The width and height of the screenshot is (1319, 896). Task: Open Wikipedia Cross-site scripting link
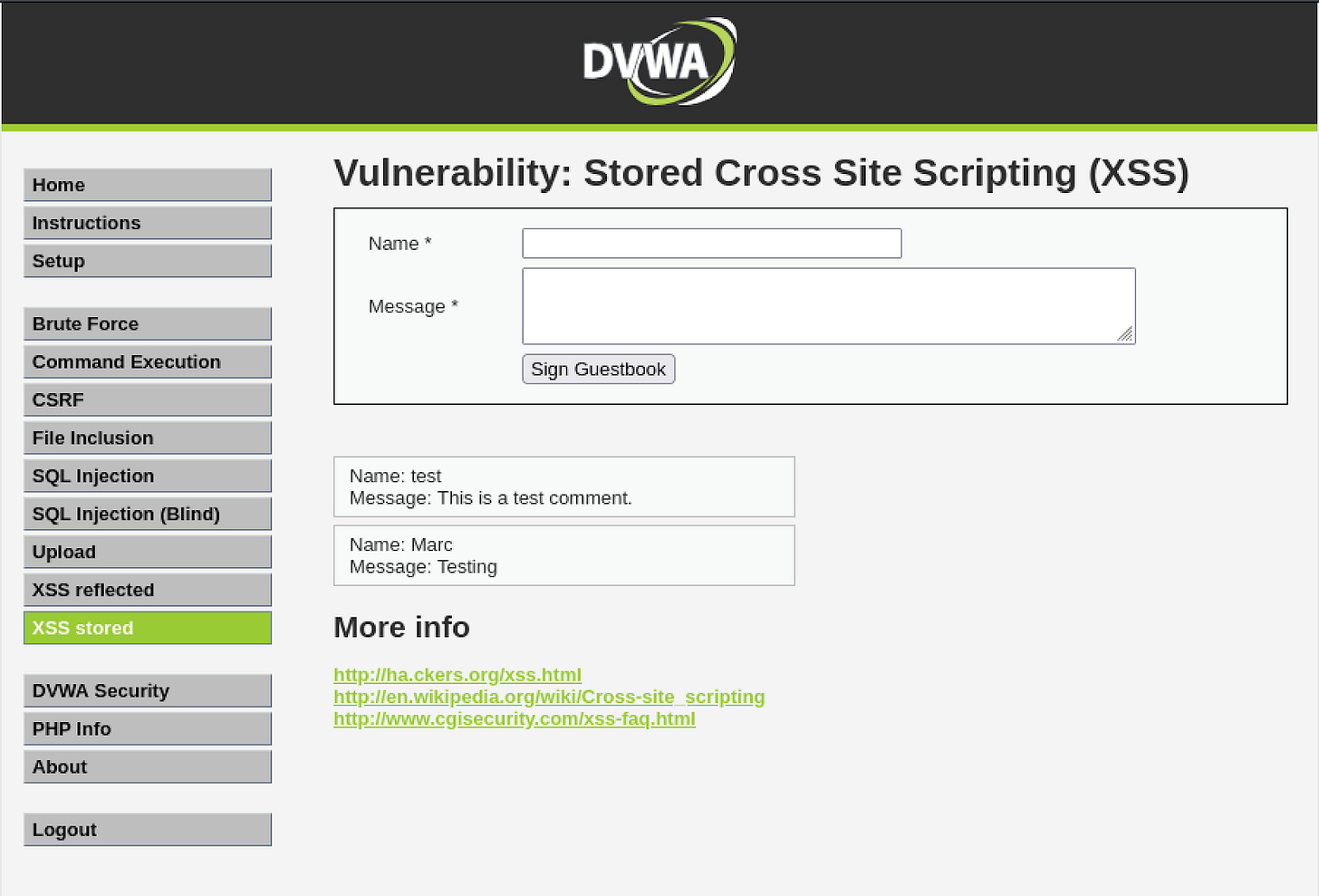coord(549,697)
